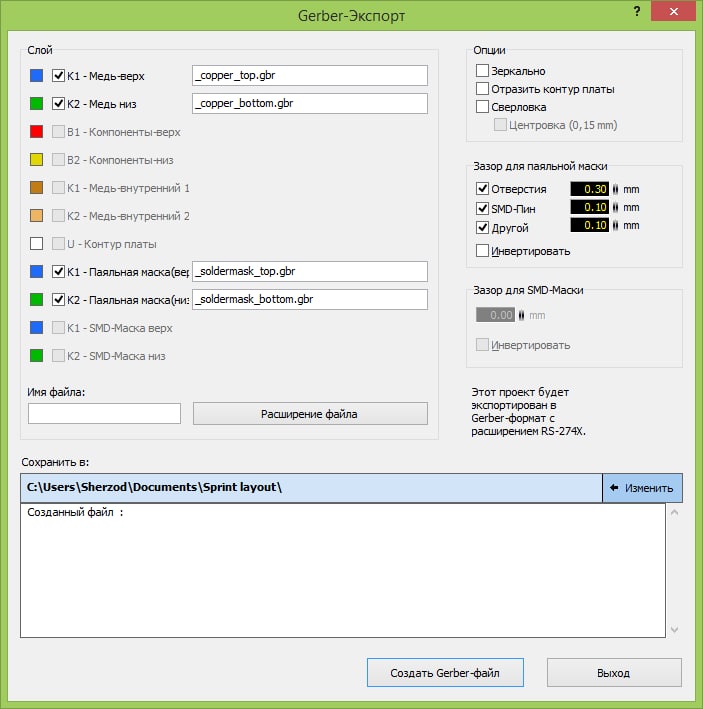Click the Другой 0.10 value field
Image resolution: width=703 pixels, height=709 pixels.
[590, 225]
